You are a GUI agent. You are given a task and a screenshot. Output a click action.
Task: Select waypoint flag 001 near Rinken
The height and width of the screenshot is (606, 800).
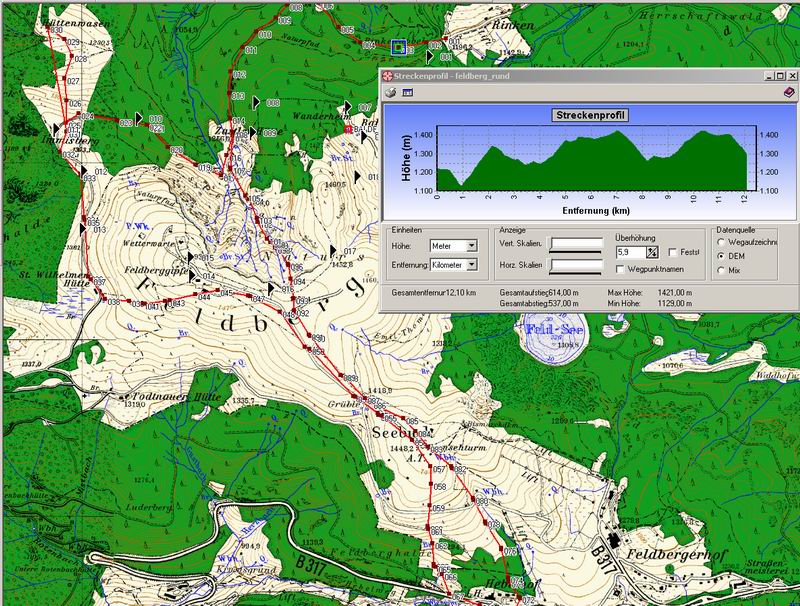pyautogui.click(x=430, y=57)
